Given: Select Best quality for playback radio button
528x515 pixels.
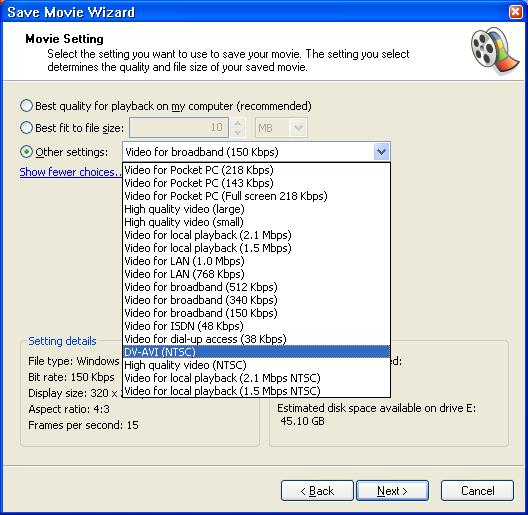Looking at the screenshot, I should (26, 106).
